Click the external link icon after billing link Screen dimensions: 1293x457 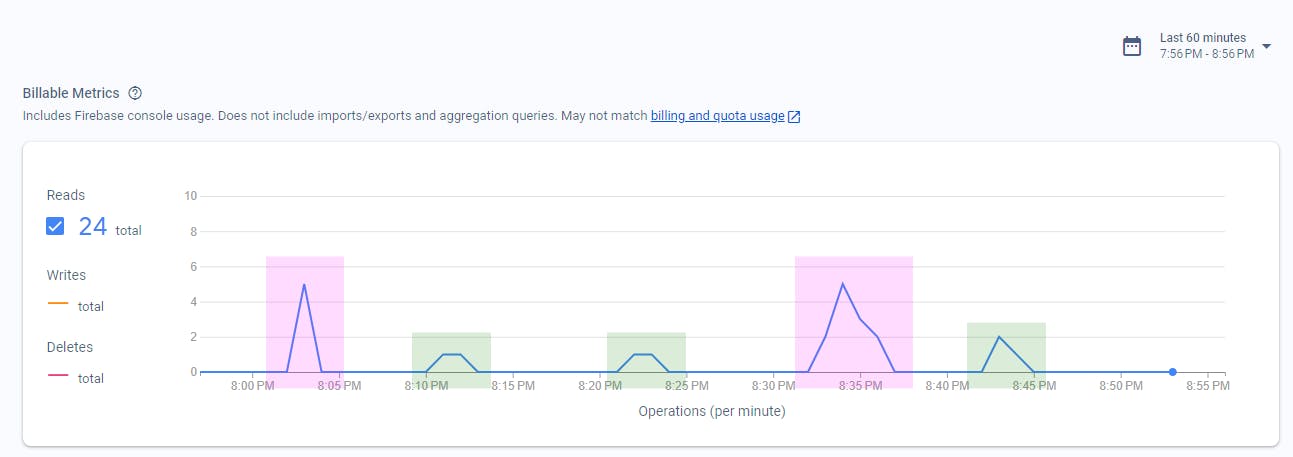[x=794, y=116]
